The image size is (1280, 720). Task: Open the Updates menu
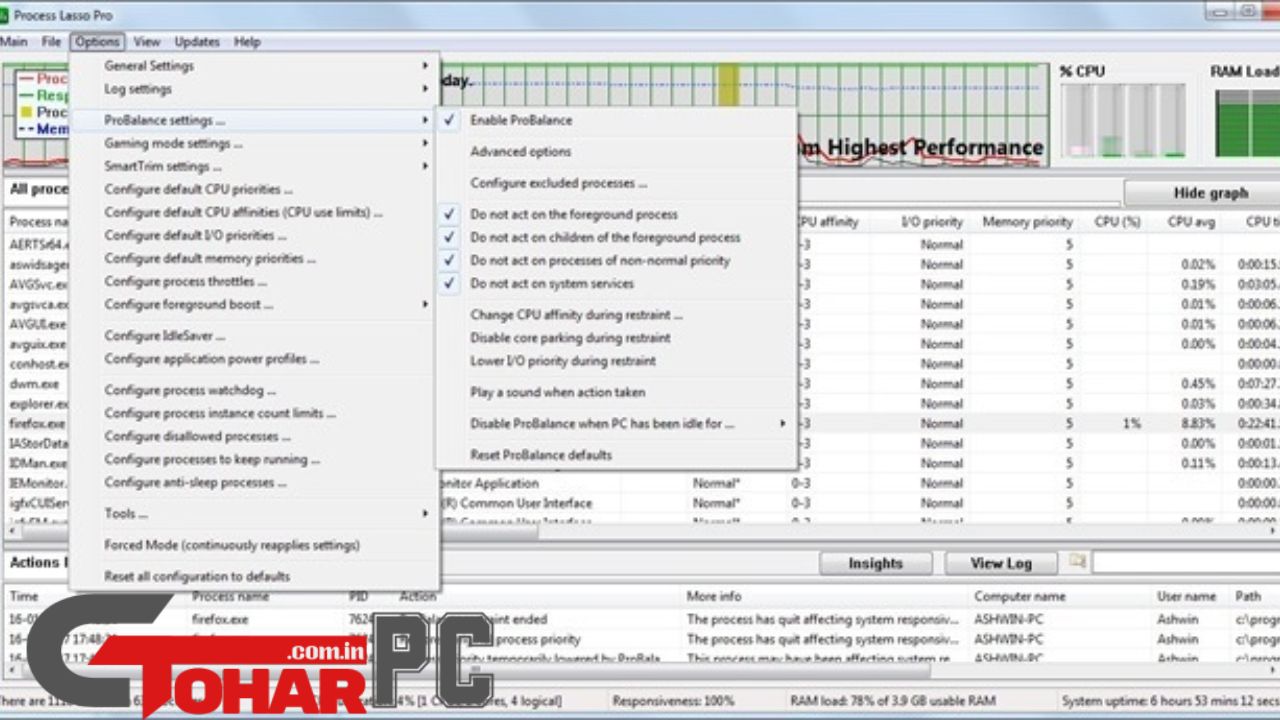pyautogui.click(x=197, y=42)
